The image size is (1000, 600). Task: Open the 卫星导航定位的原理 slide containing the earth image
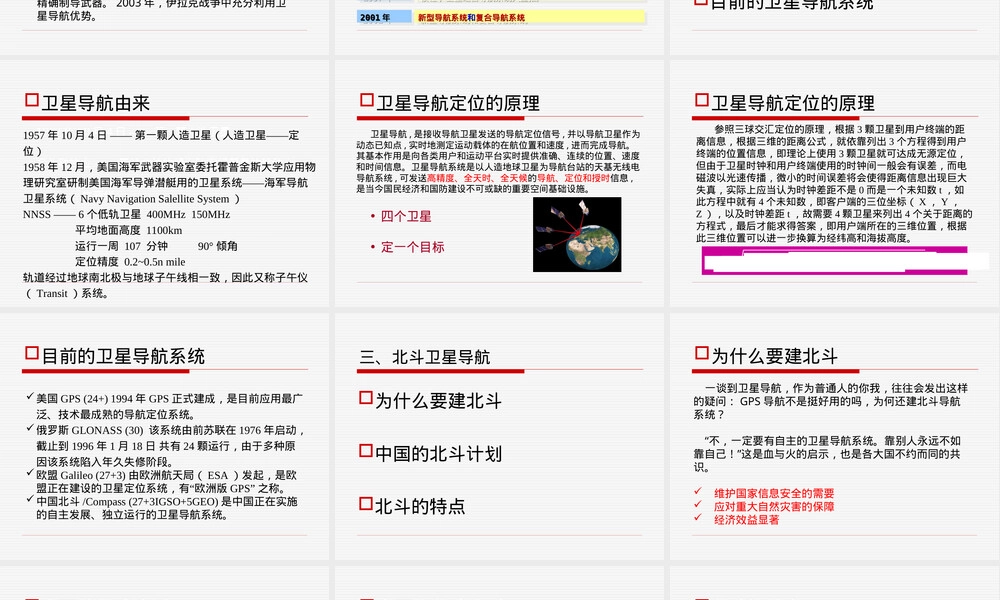[x=499, y=184]
